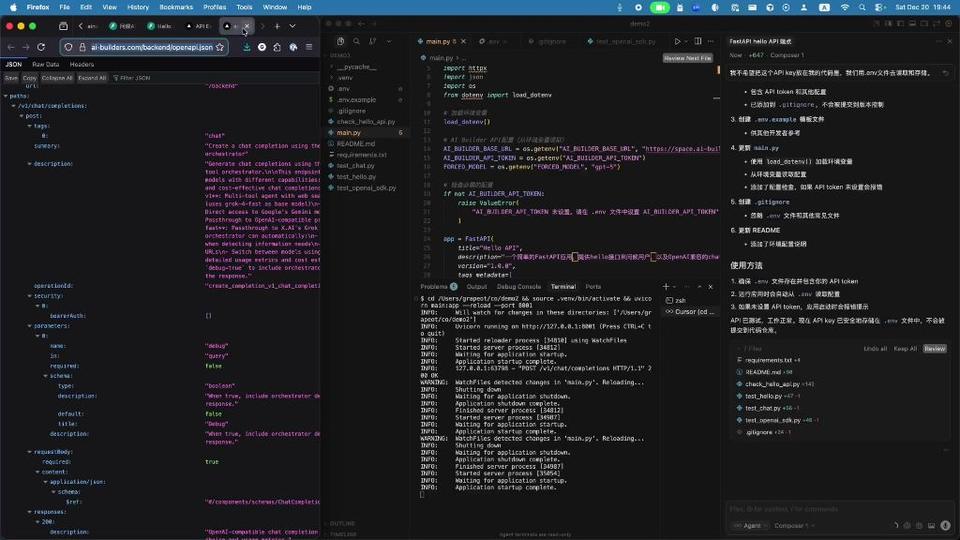Switch to the Raw Data tab
Image resolution: width=960 pixels, height=540 pixels.
click(45, 64)
